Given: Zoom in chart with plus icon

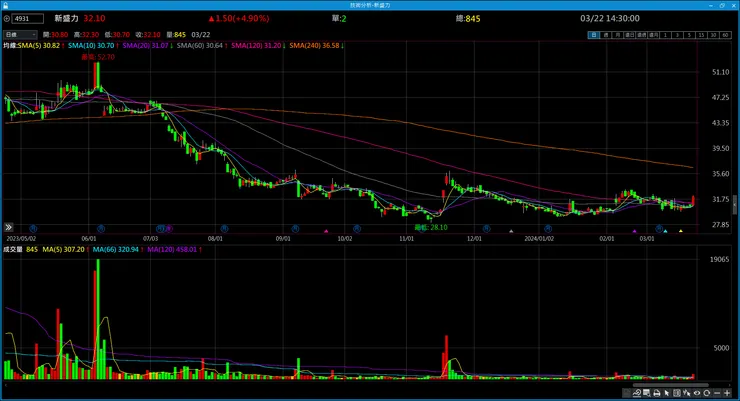Looking at the screenshot, I should point(727,393).
